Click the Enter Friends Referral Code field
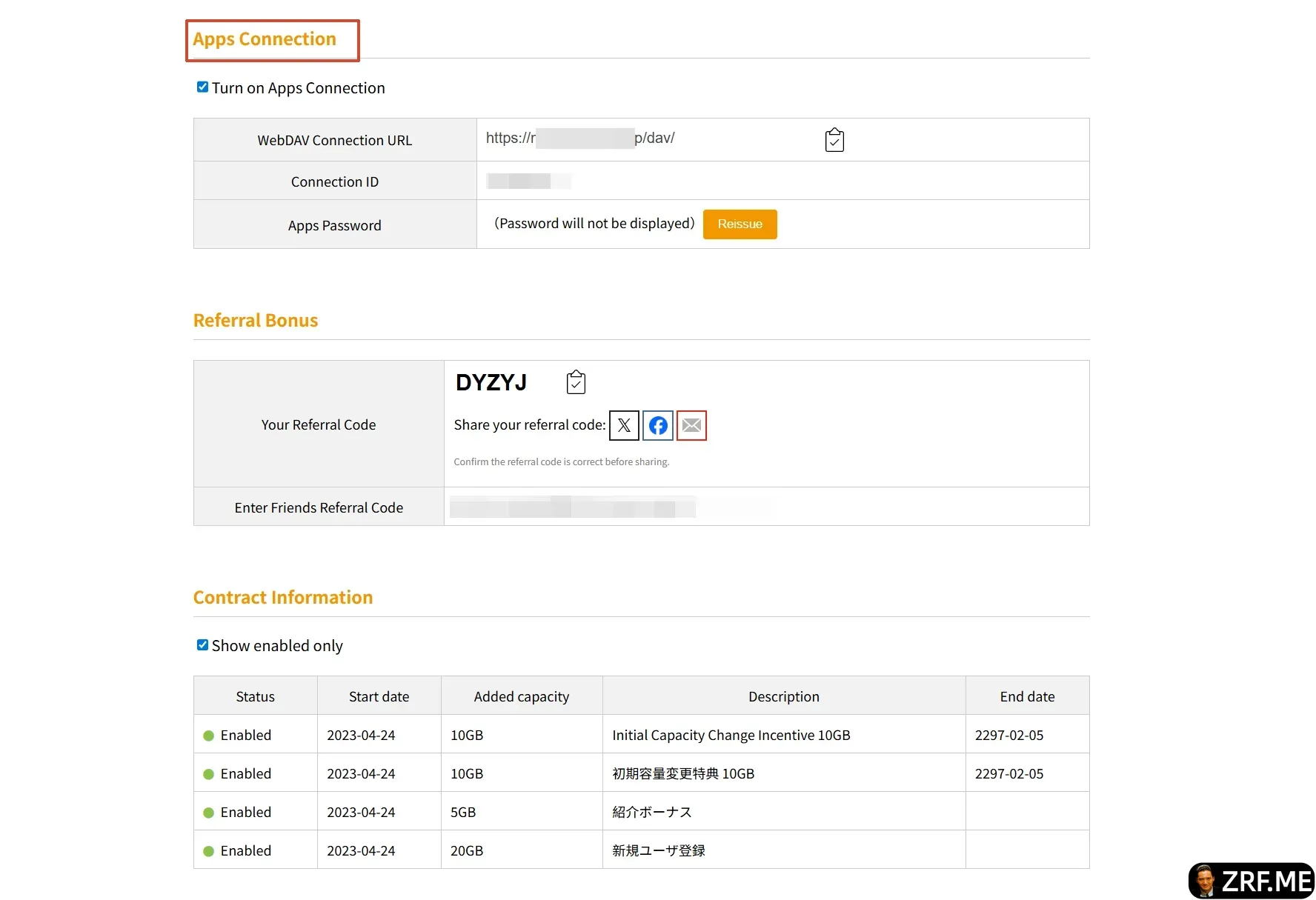 pyautogui.click(x=572, y=507)
